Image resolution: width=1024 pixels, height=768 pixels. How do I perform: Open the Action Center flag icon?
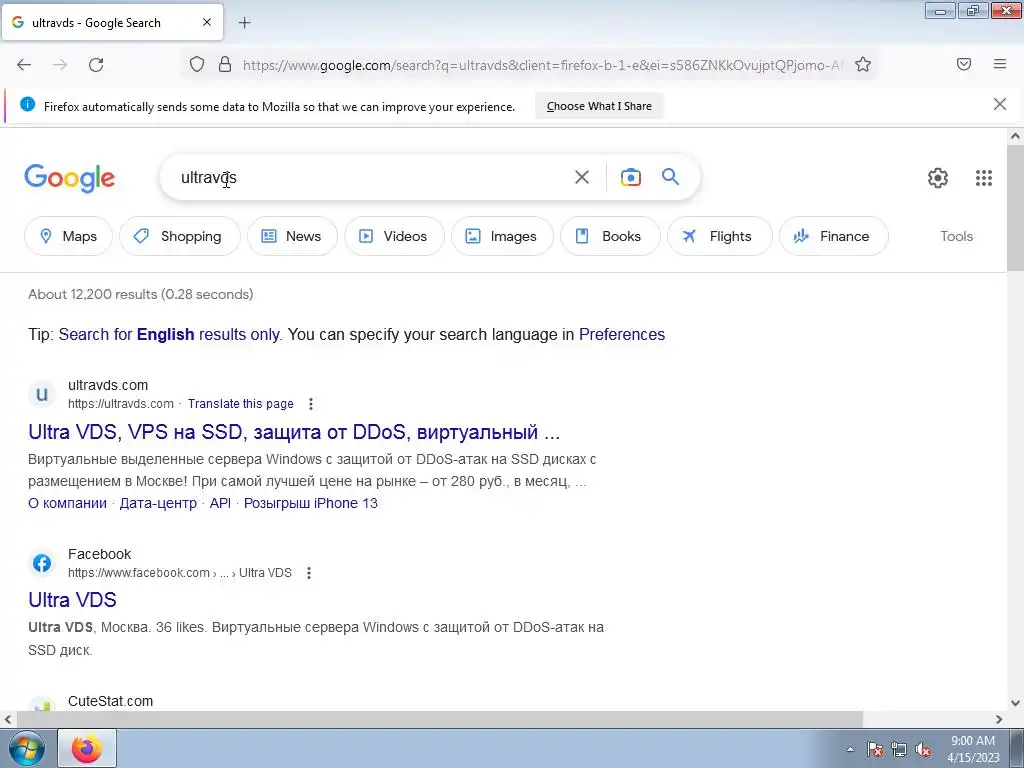pyautogui.click(x=874, y=749)
